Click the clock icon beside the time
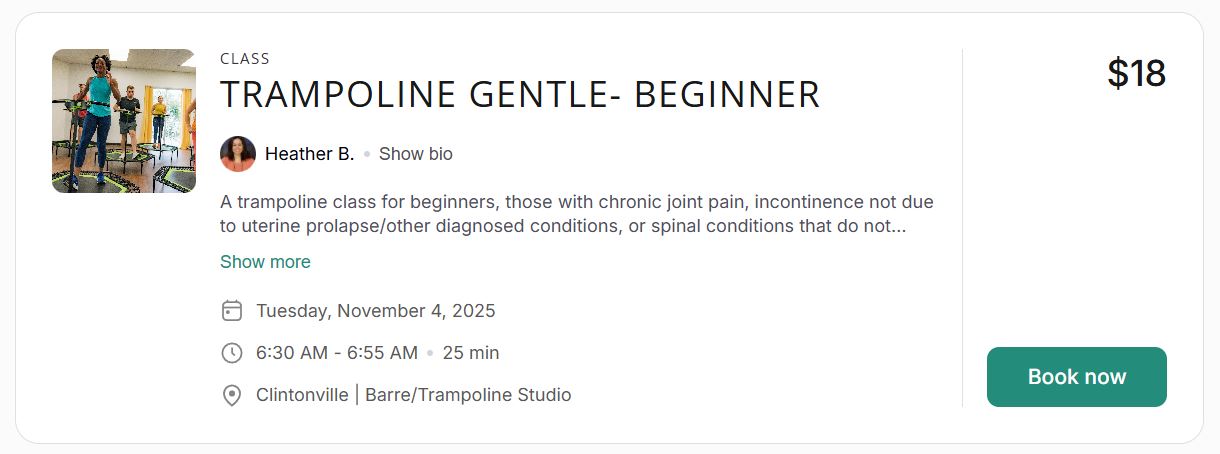1220x454 pixels. (x=232, y=353)
